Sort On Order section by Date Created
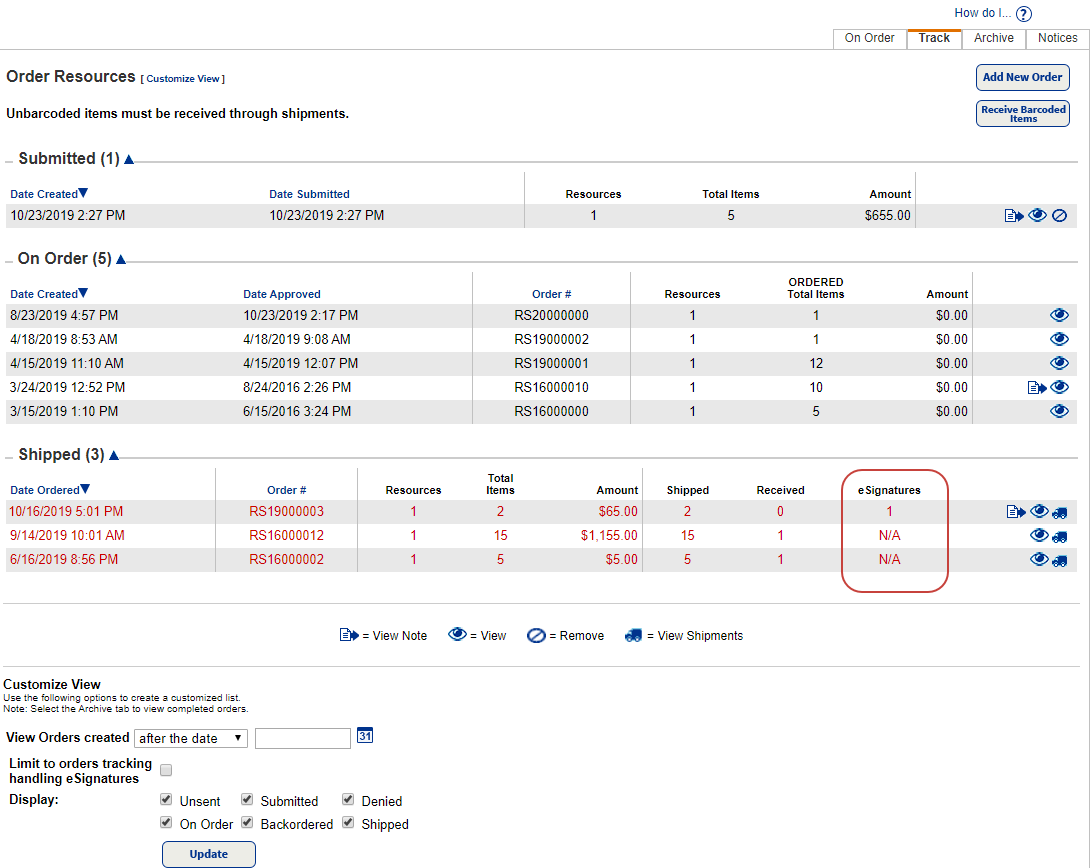1090x868 pixels. 49,294
